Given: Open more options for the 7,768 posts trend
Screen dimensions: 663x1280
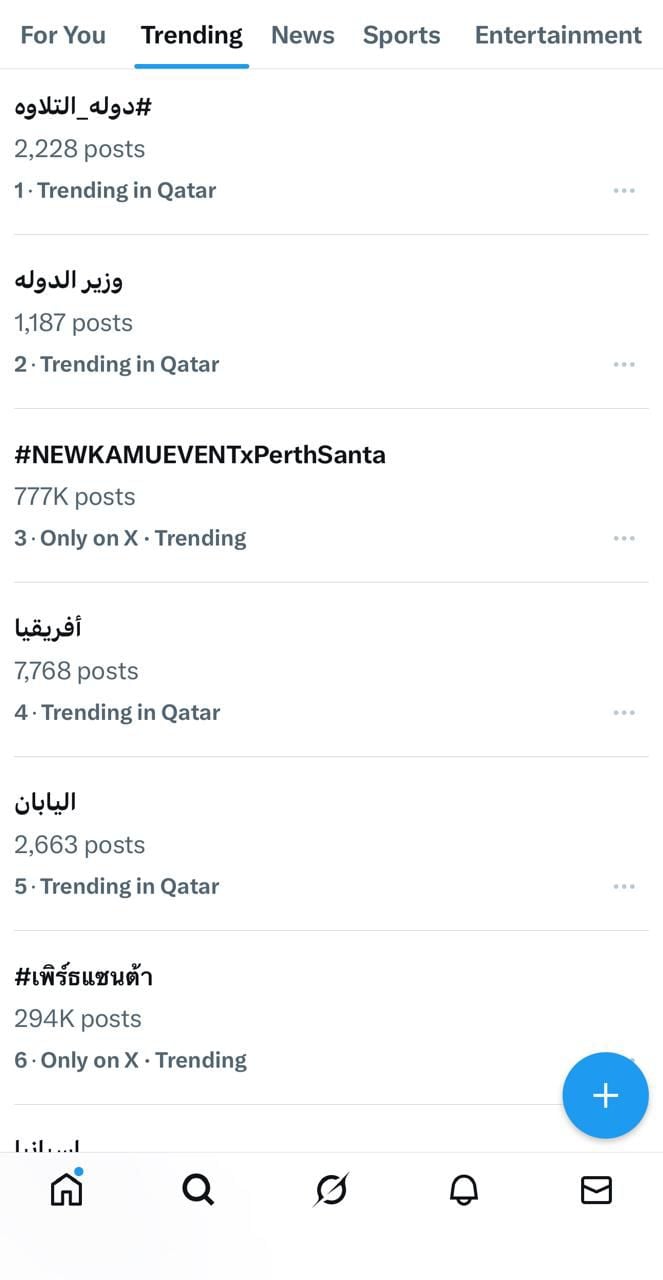Looking at the screenshot, I should click(x=624, y=712).
